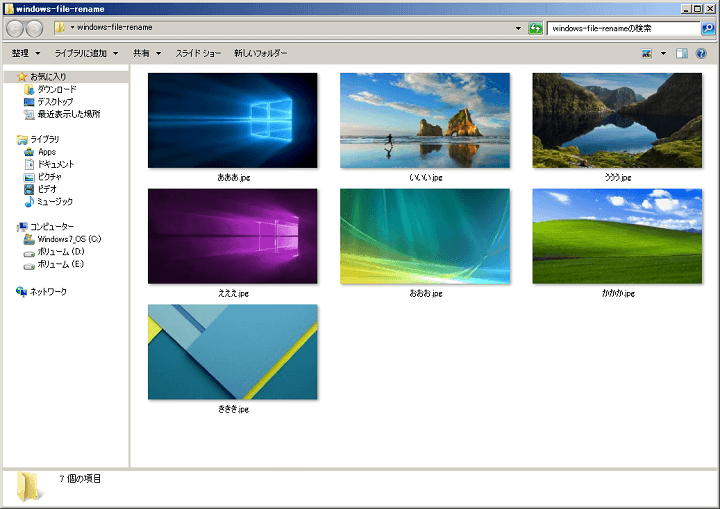The height and width of the screenshot is (509, 720).
Task: Click the address bar path windows-file-rename
Action: pyautogui.click(x=114, y=28)
